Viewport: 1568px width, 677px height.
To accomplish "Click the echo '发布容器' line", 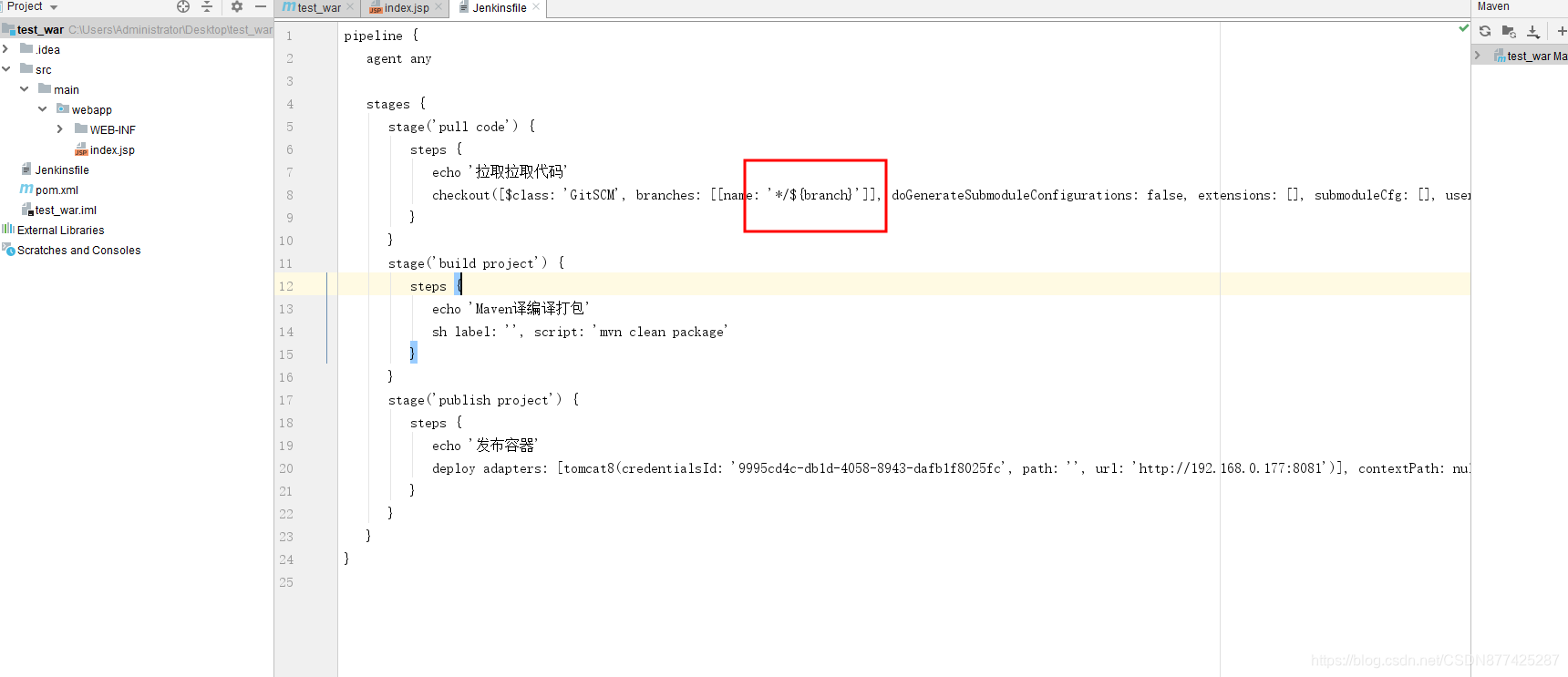I will 485,446.
